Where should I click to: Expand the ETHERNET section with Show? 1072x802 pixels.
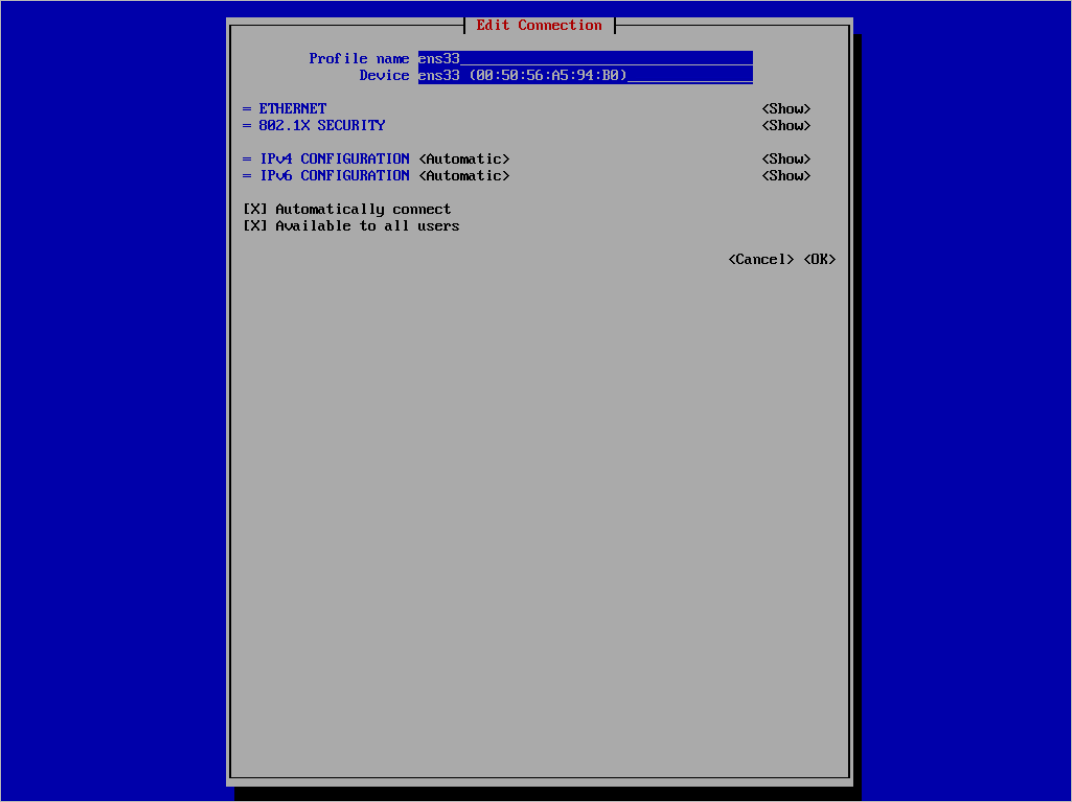click(x=785, y=109)
